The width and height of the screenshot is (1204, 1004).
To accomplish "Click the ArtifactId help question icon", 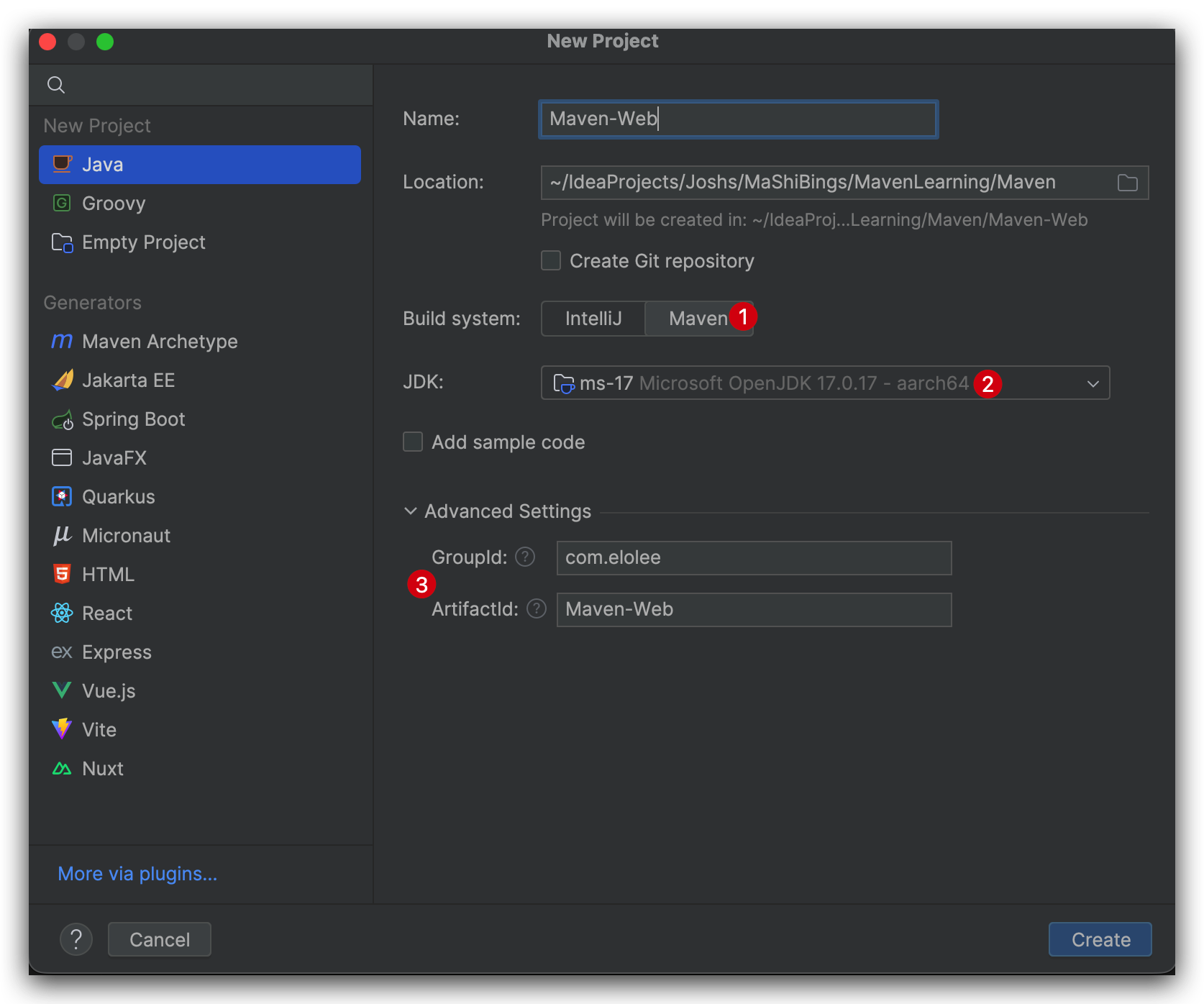I will (537, 608).
